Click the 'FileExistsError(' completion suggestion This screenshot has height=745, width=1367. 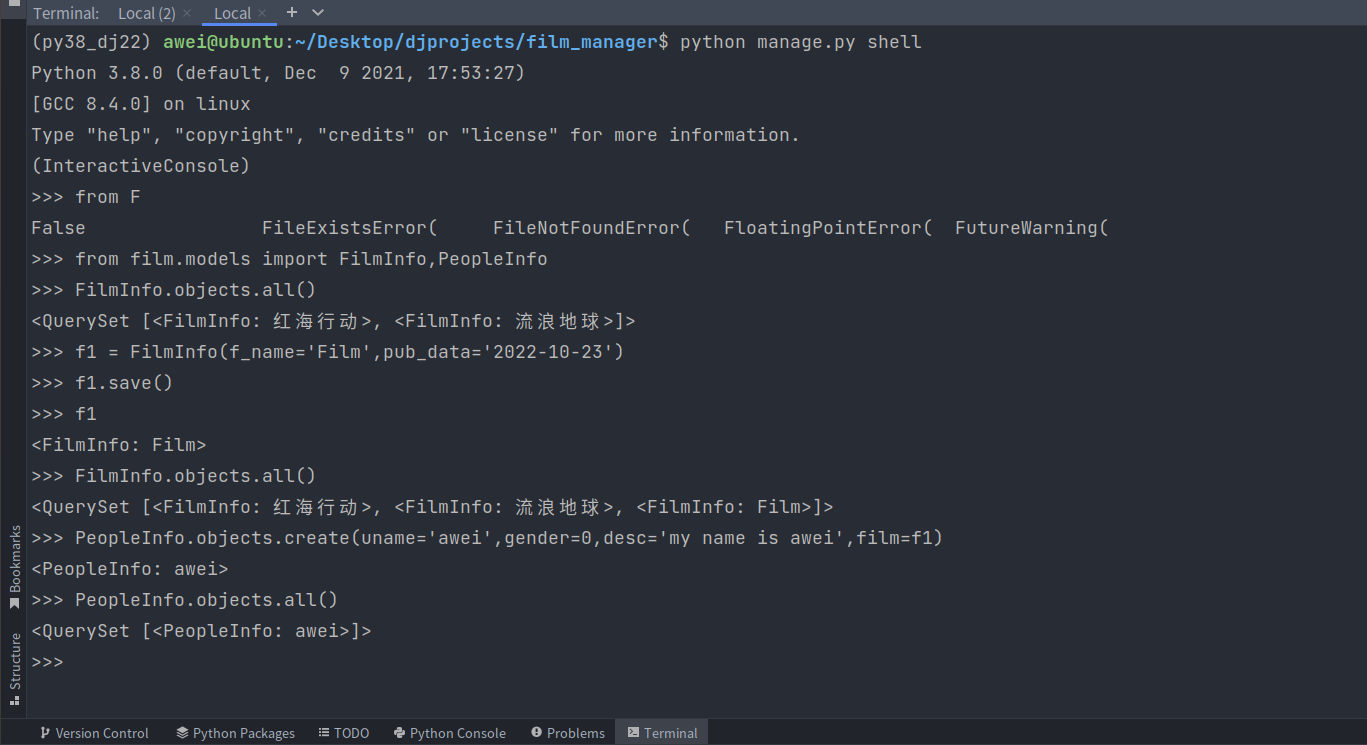[350, 228]
